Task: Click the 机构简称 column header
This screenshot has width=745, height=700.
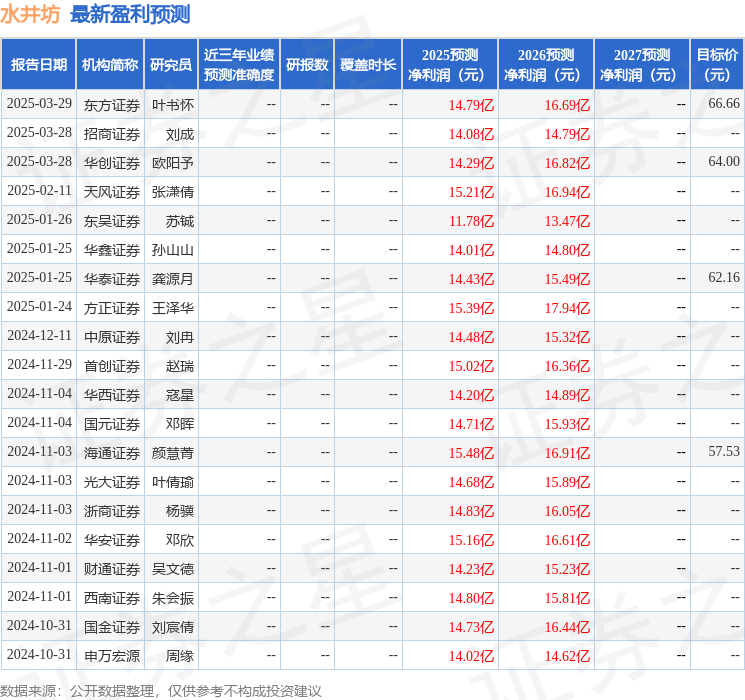Action: 110,65
